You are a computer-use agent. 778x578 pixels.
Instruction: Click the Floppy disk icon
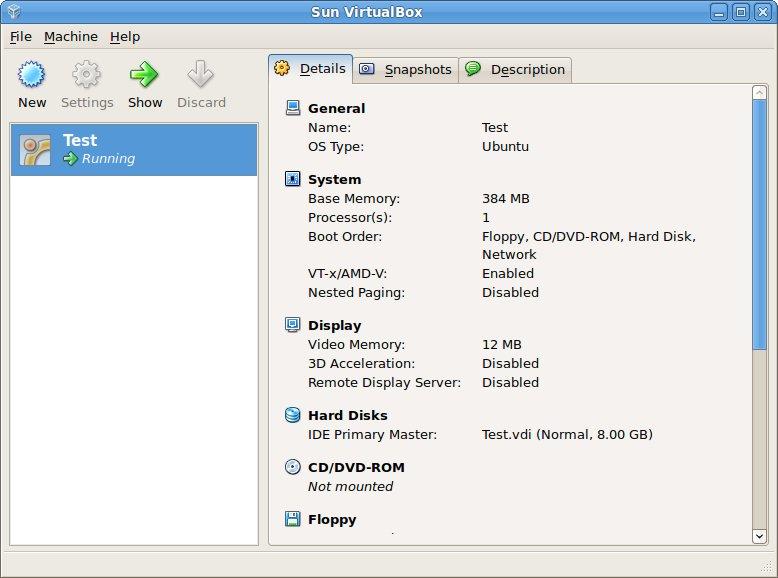pos(292,519)
